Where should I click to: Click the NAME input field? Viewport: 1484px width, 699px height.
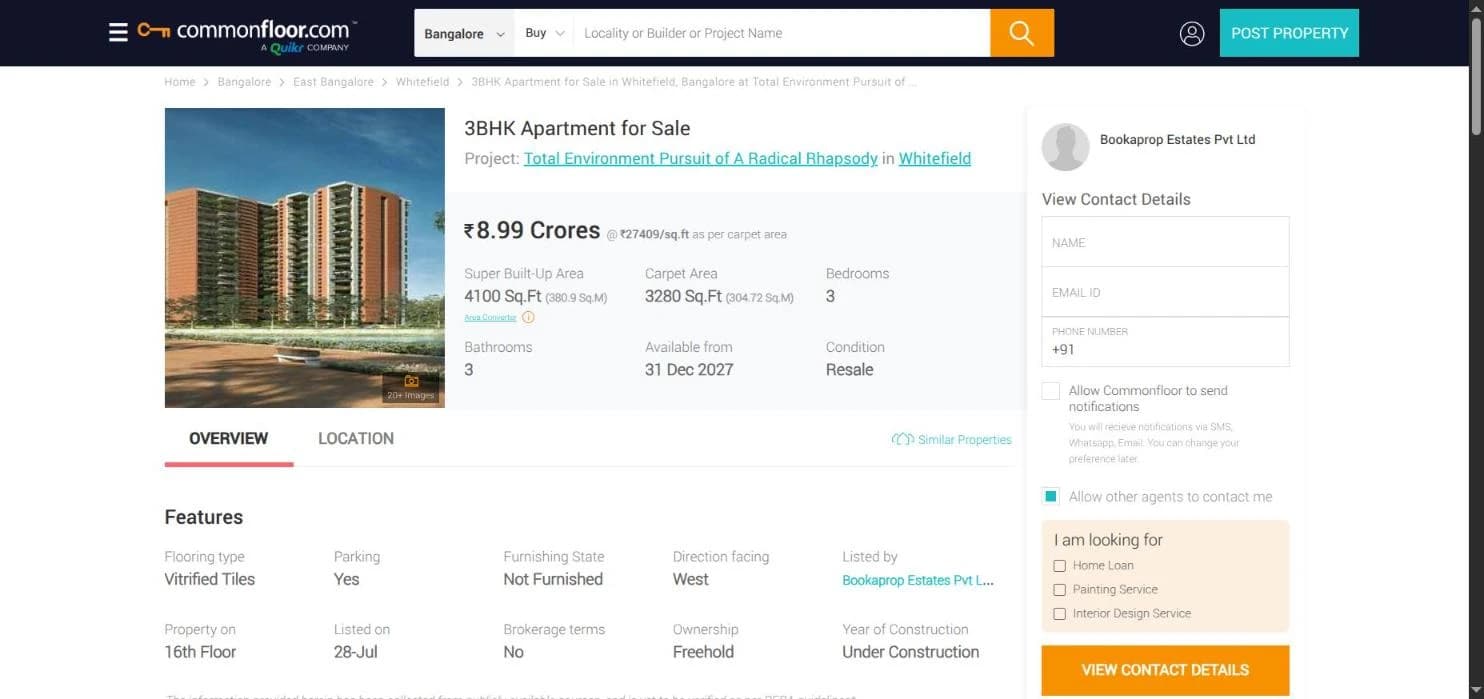click(x=1165, y=242)
